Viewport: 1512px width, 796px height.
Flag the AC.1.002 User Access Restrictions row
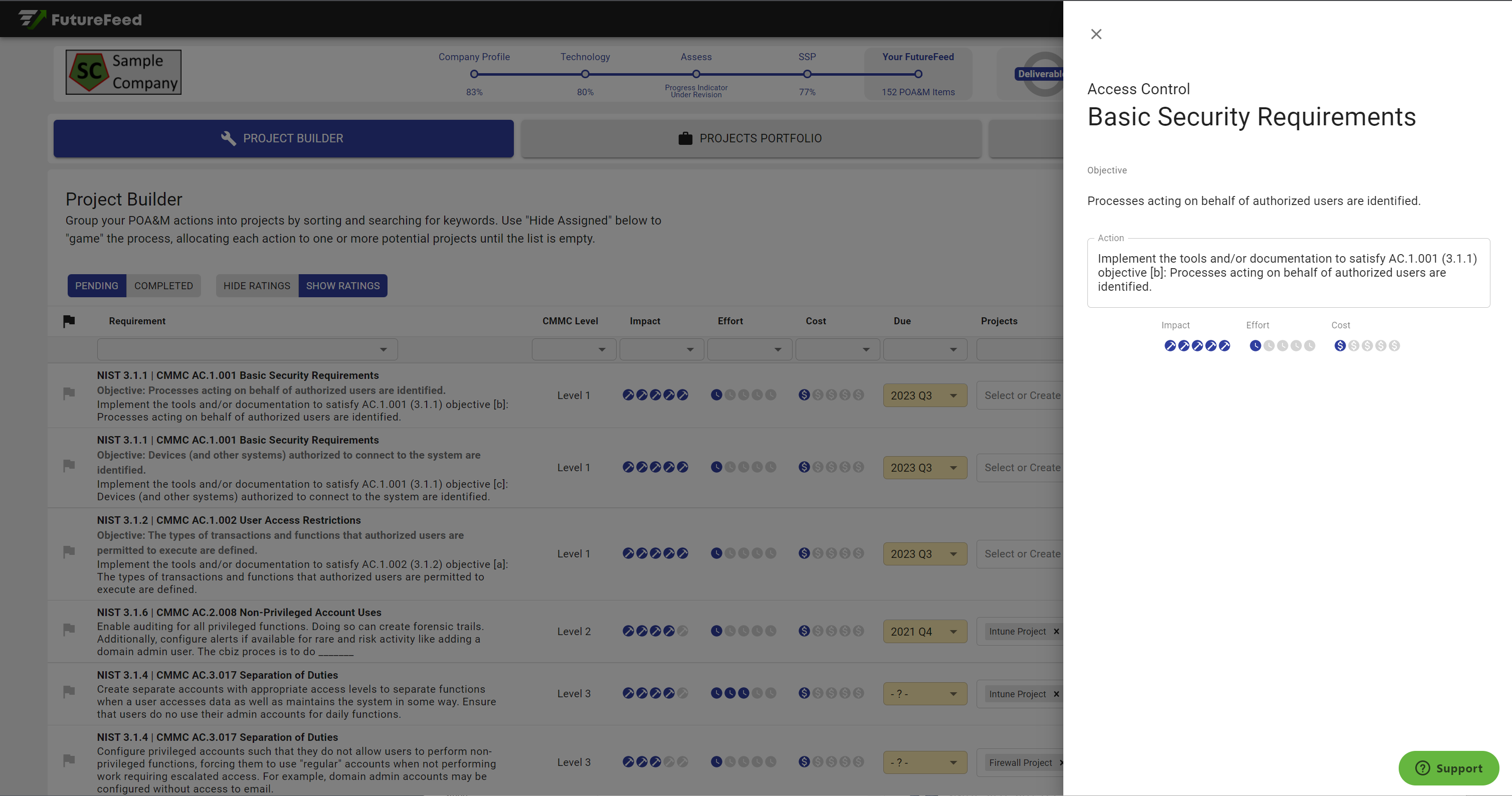point(69,551)
